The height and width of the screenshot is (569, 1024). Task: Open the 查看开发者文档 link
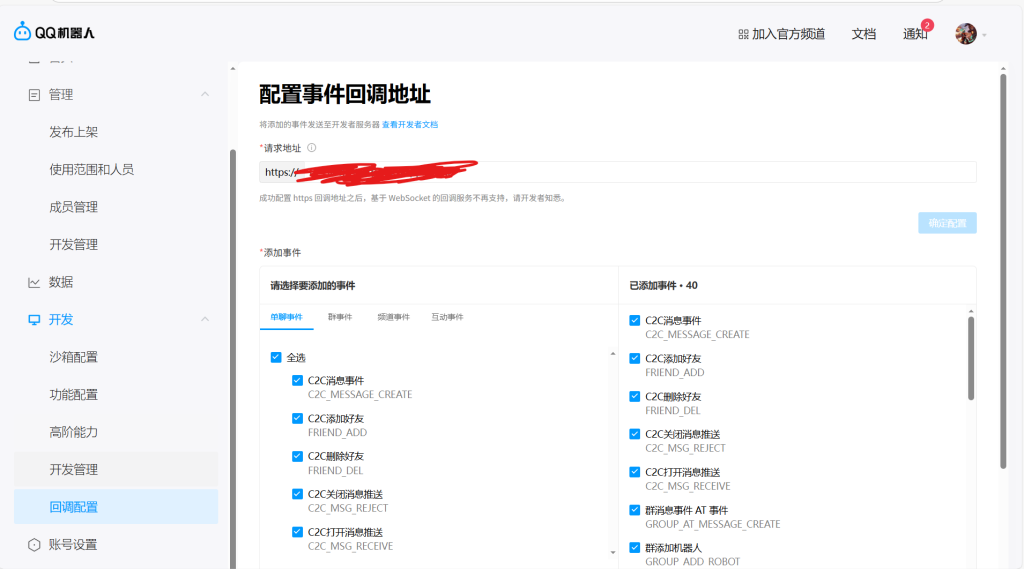(x=410, y=125)
